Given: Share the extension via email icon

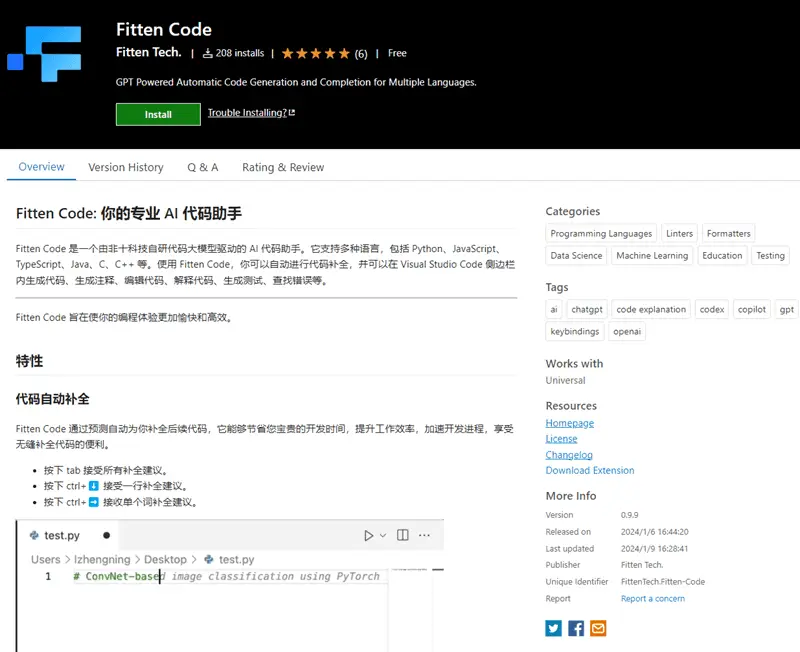Looking at the screenshot, I should click(x=598, y=628).
